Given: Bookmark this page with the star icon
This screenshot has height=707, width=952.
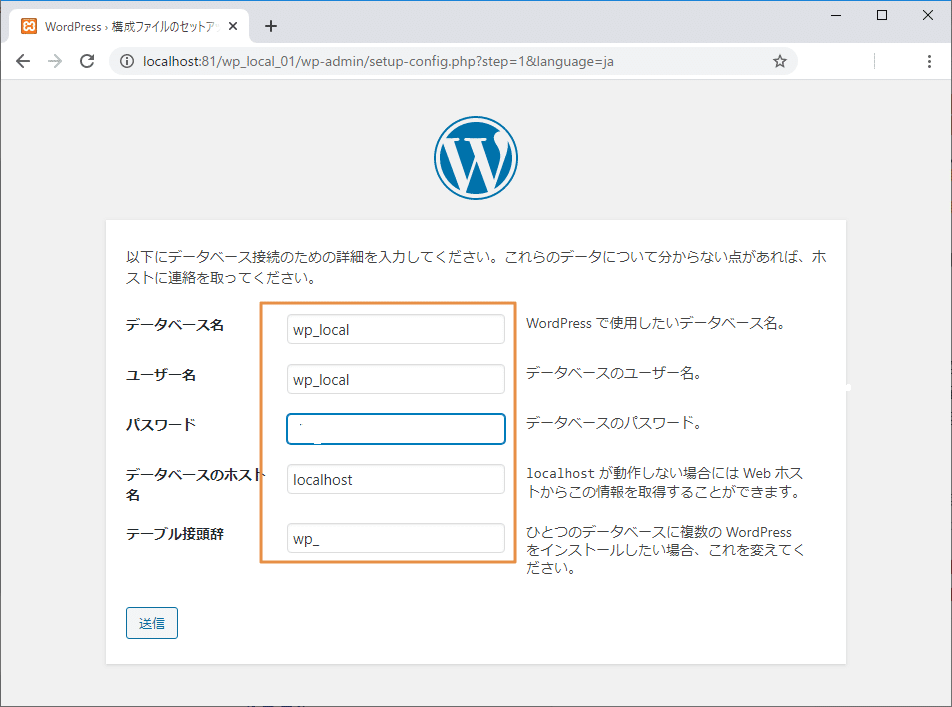Looking at the screenshot, I should 780,61.
